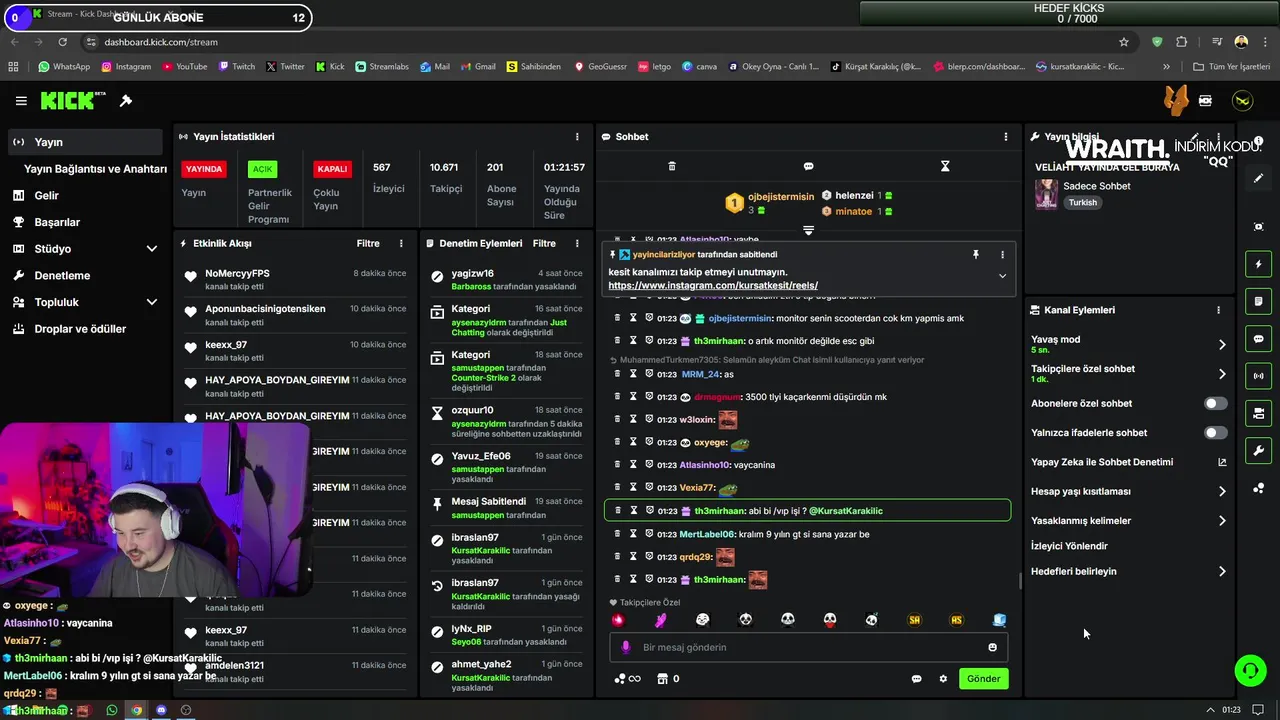The height and width of the screenshot is (720, 1280).
Task: Click the trash icon at top of Sohbet panel
Action: tap(672, 166)
